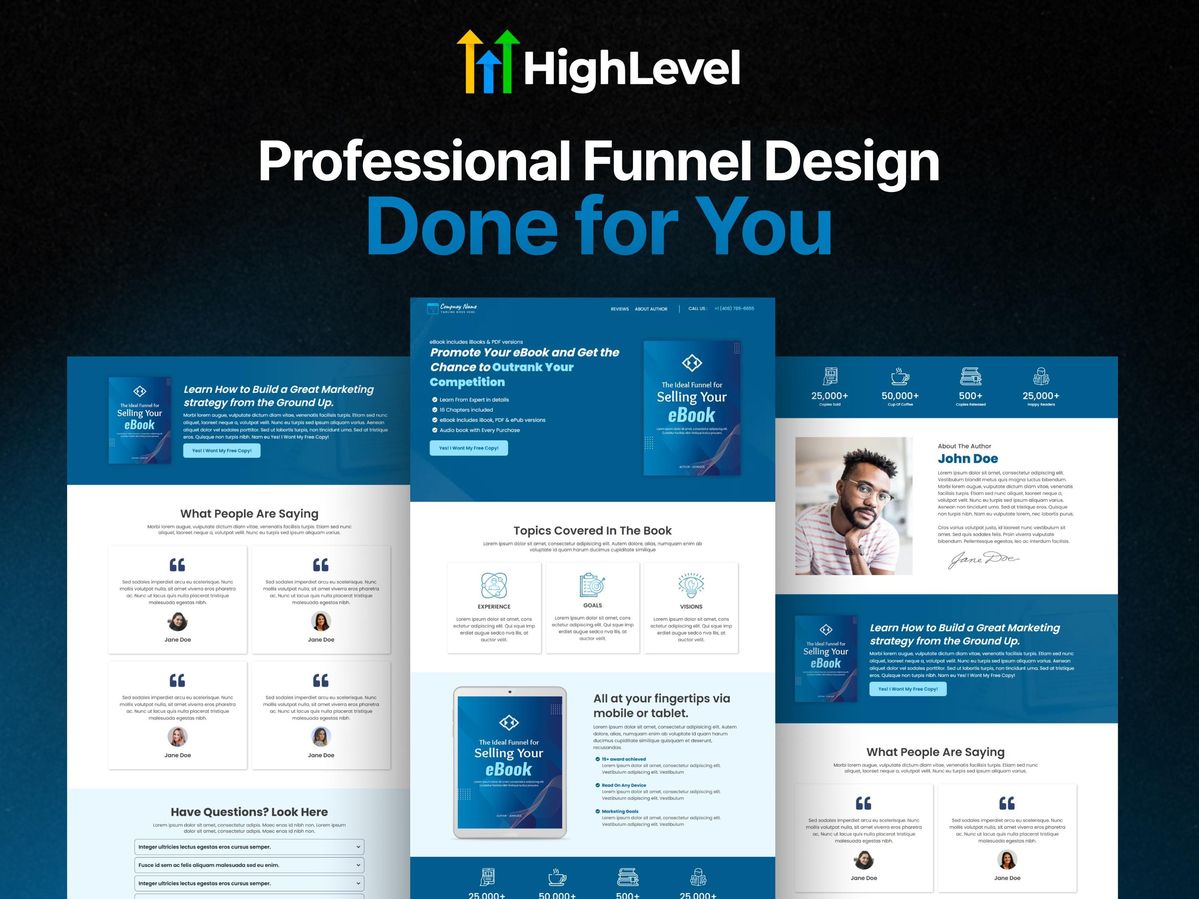Select the 'Topics Covered In The Book' heading
This screenshot has height=899, width=1199.
point(593,531)
